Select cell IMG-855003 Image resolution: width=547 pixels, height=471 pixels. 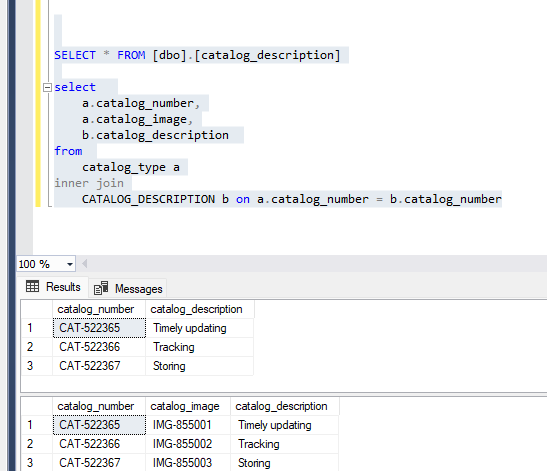[188, 463]
